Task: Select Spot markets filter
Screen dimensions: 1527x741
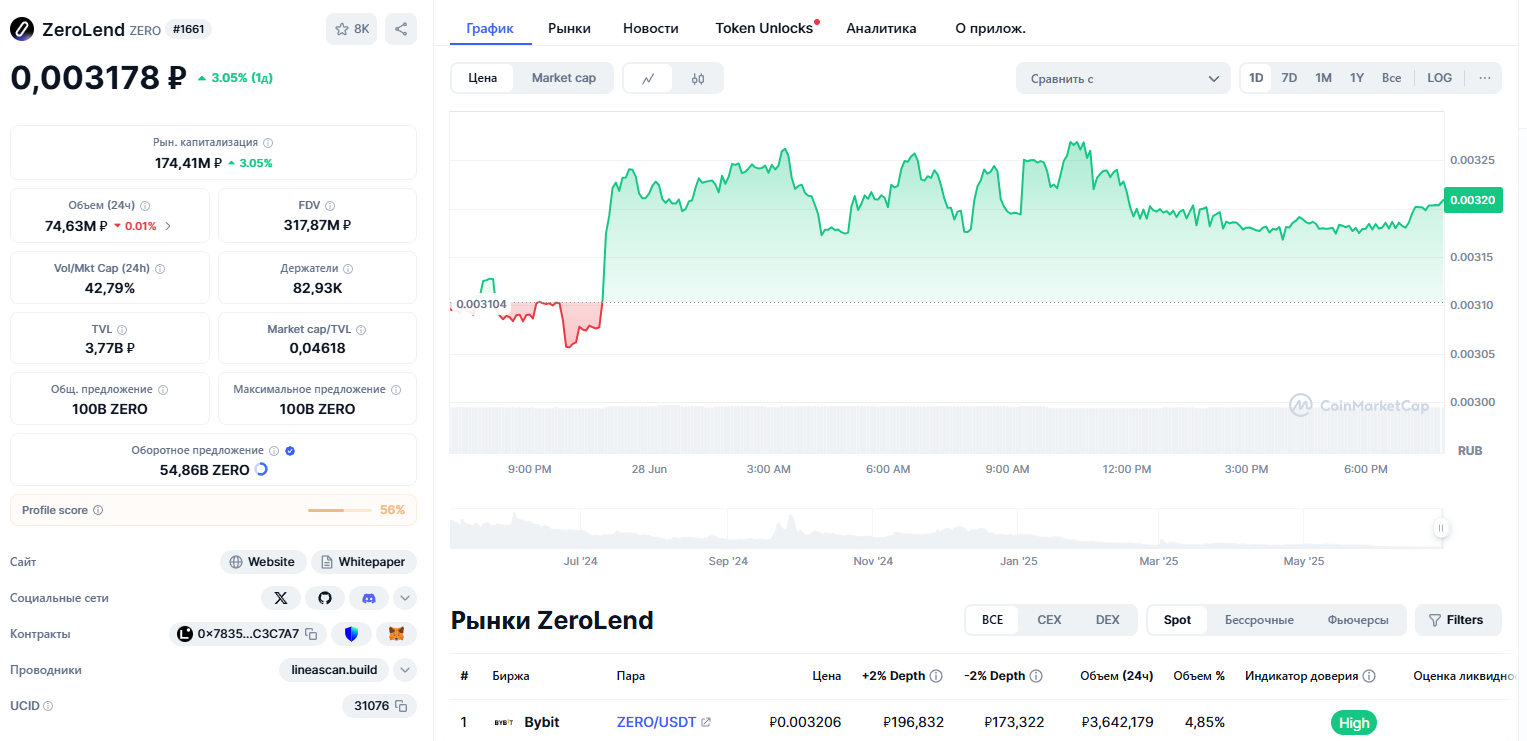Action: point(1177,620)
